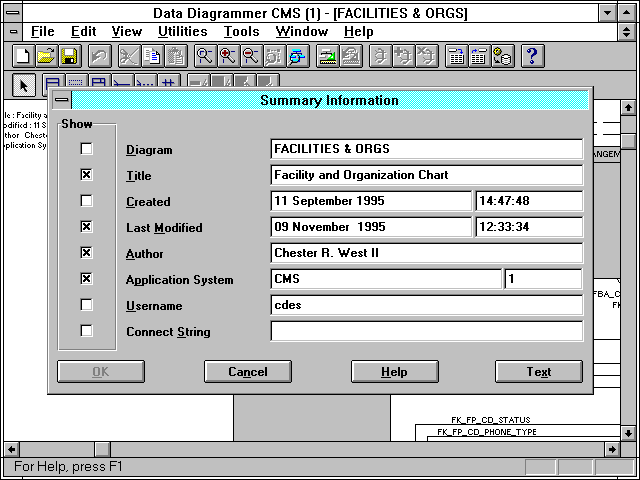Click the Text button in dialog
This screenshot has width=640, height=480.
[538, 372]
